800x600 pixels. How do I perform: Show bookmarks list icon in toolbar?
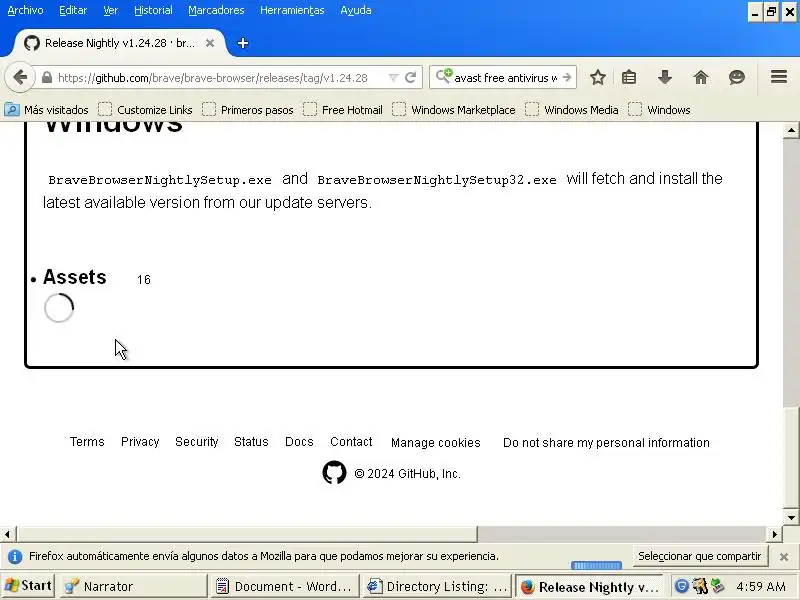click(x=629, y=78)
